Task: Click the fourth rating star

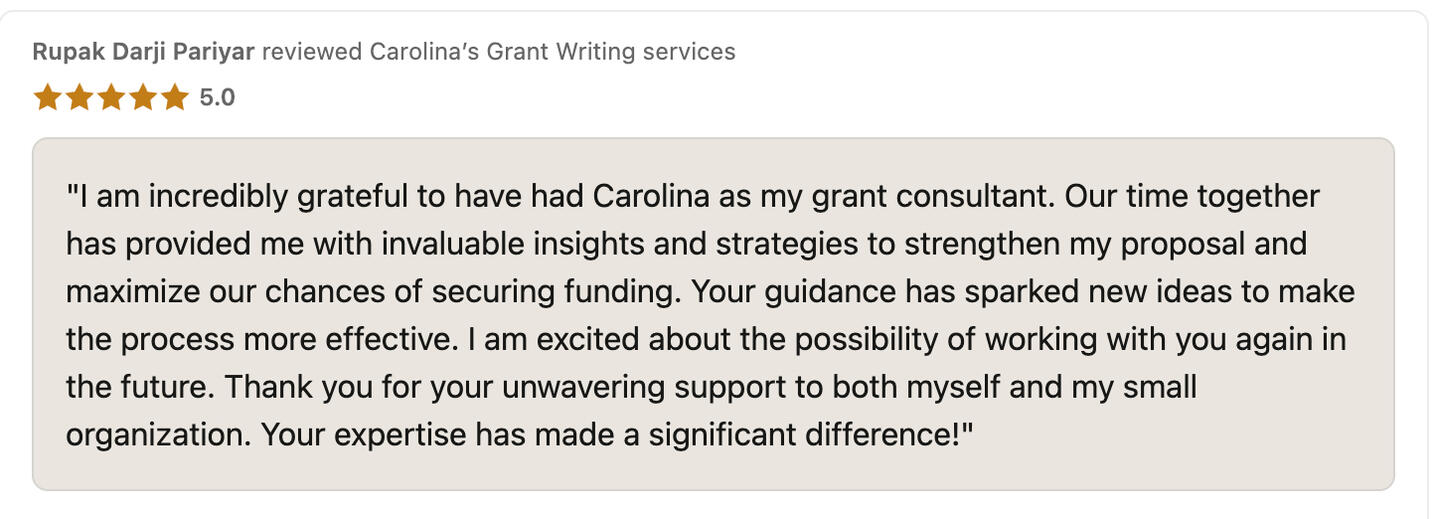Action: (143, 97)
